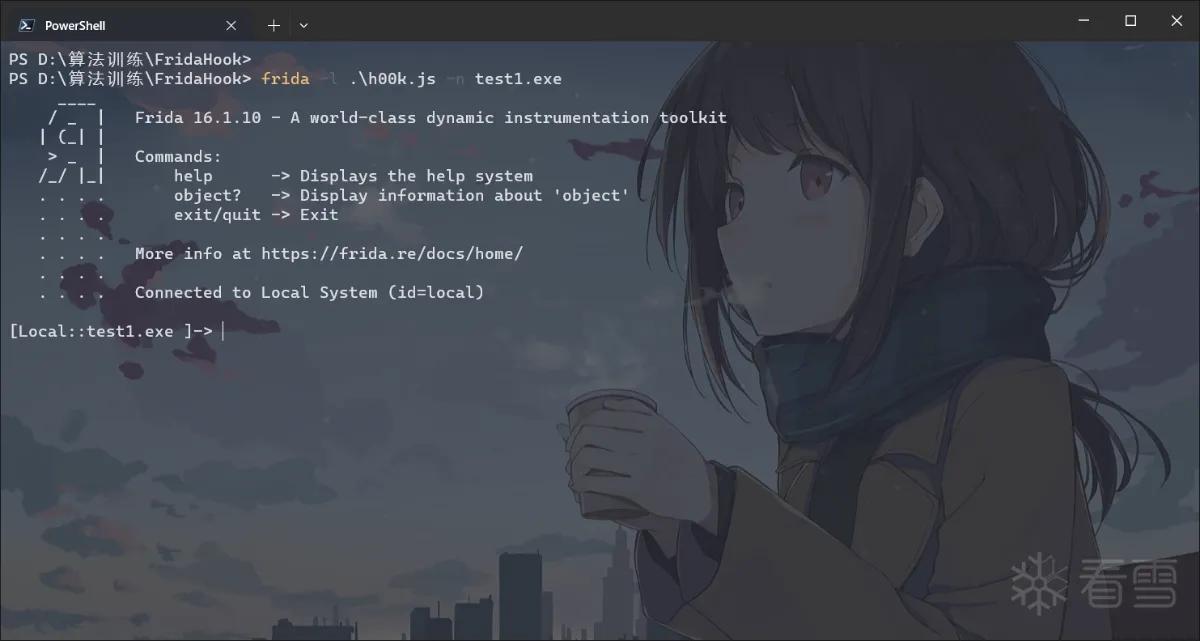
Task: Click the yellow 'frida' command word
Action: click(x=285, y=78)
